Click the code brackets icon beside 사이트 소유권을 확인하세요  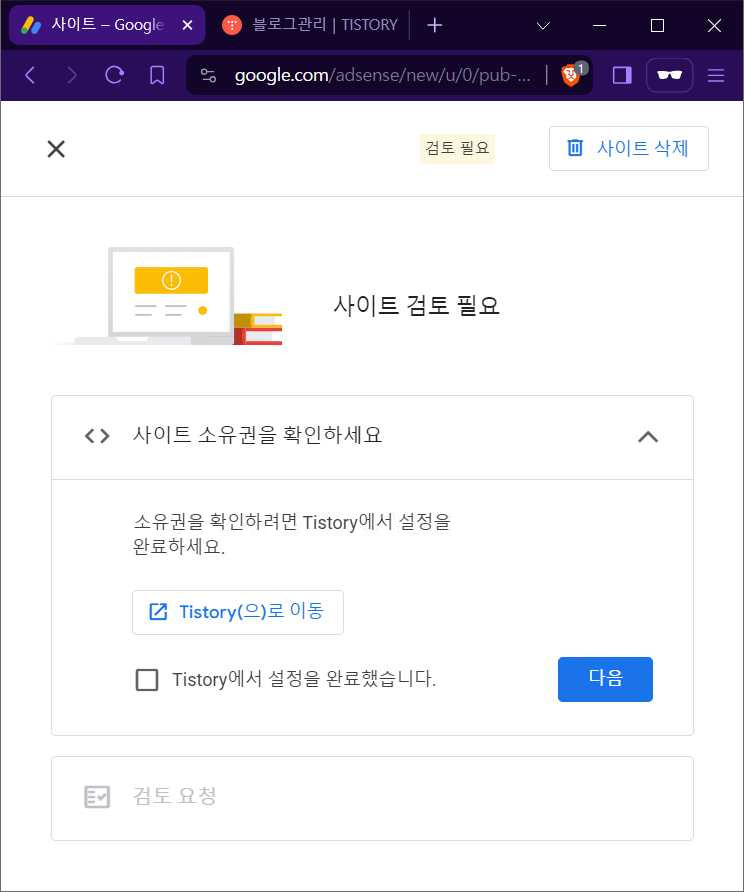[x=97, y=436]
